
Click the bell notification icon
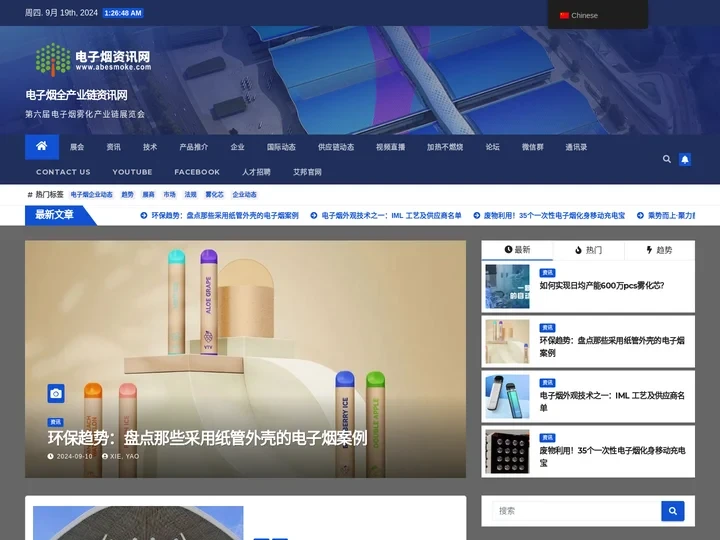point(685,159)
